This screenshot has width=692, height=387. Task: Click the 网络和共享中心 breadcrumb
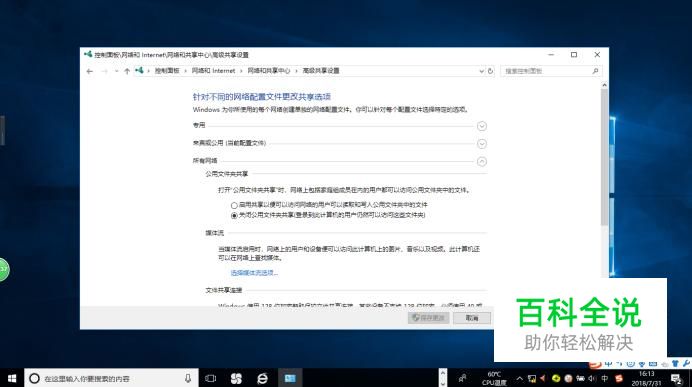[269, 71]
